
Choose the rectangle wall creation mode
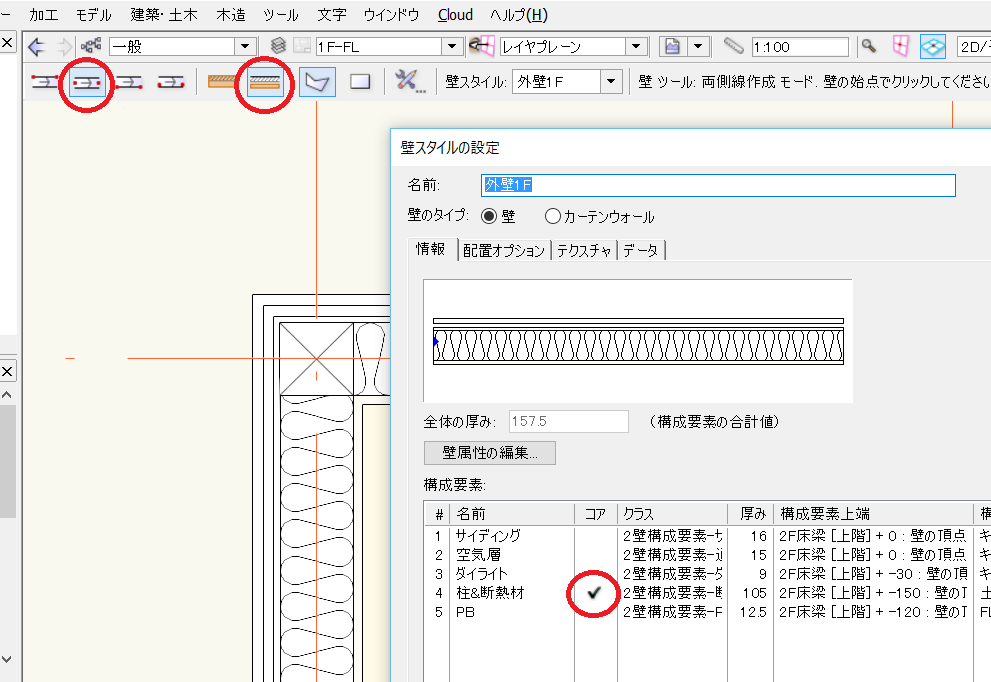pos(360,82)
